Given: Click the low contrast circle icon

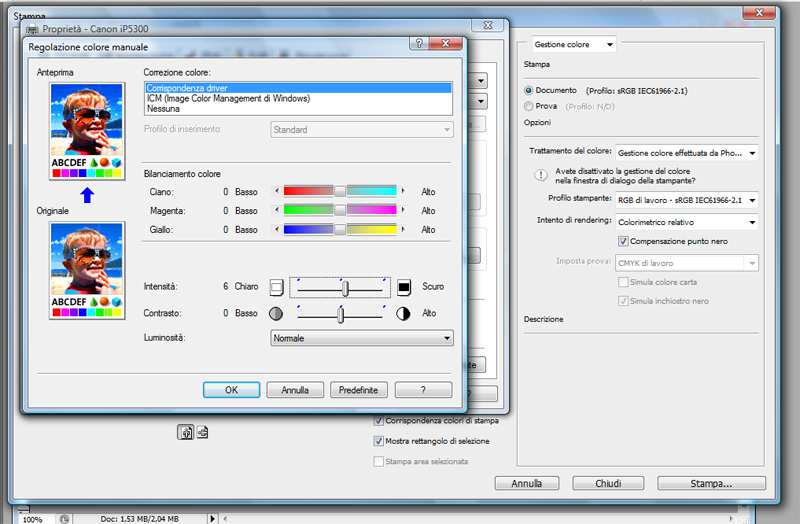Looking at the screenshot, I should [x=277, y=313].
